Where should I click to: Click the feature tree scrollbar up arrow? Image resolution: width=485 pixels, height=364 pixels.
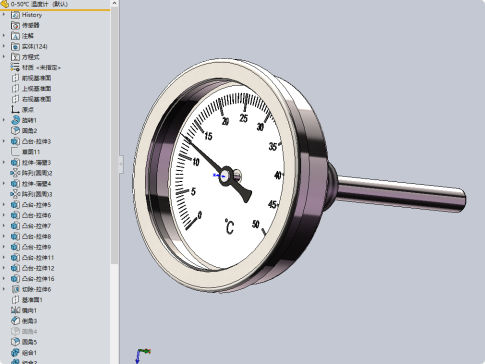point(114,3)
